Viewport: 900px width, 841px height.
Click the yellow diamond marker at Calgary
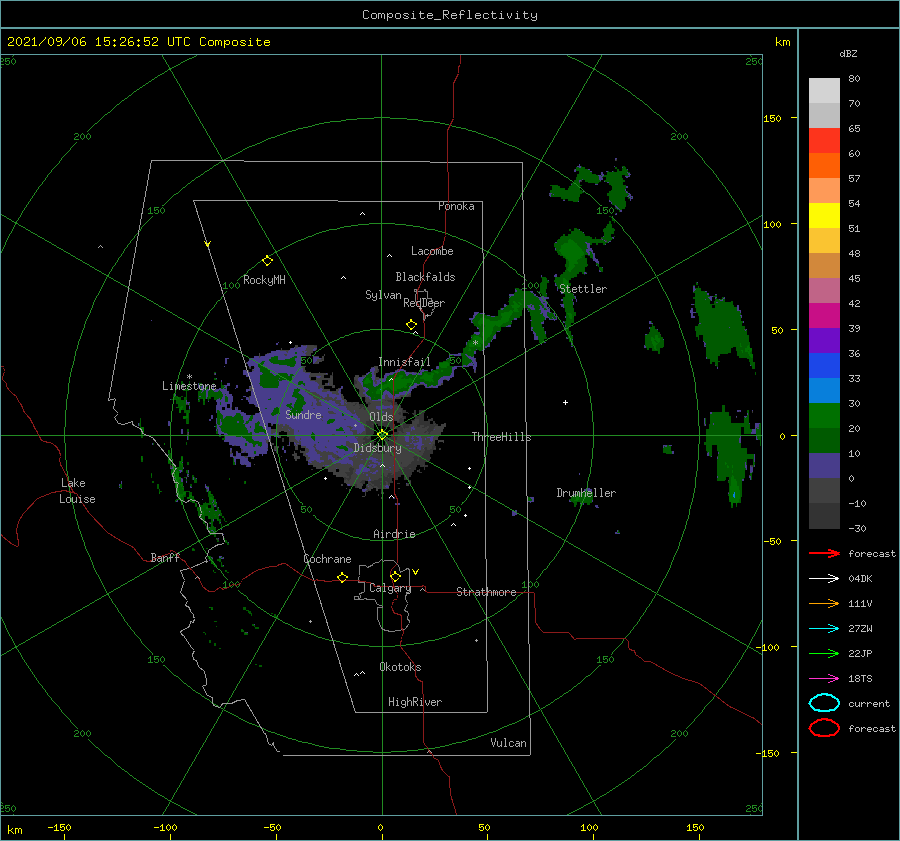pos(395,576)
